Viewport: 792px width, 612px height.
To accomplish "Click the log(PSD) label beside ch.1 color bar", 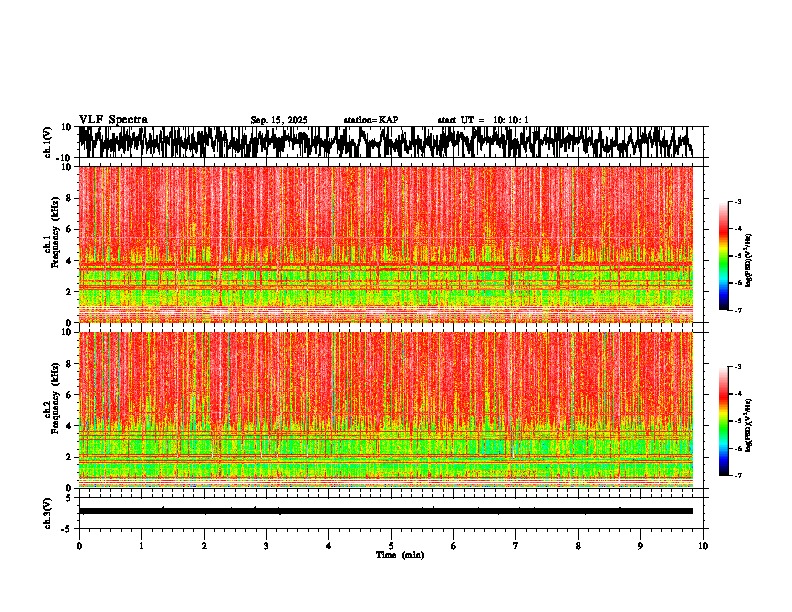I will point(749,261).
